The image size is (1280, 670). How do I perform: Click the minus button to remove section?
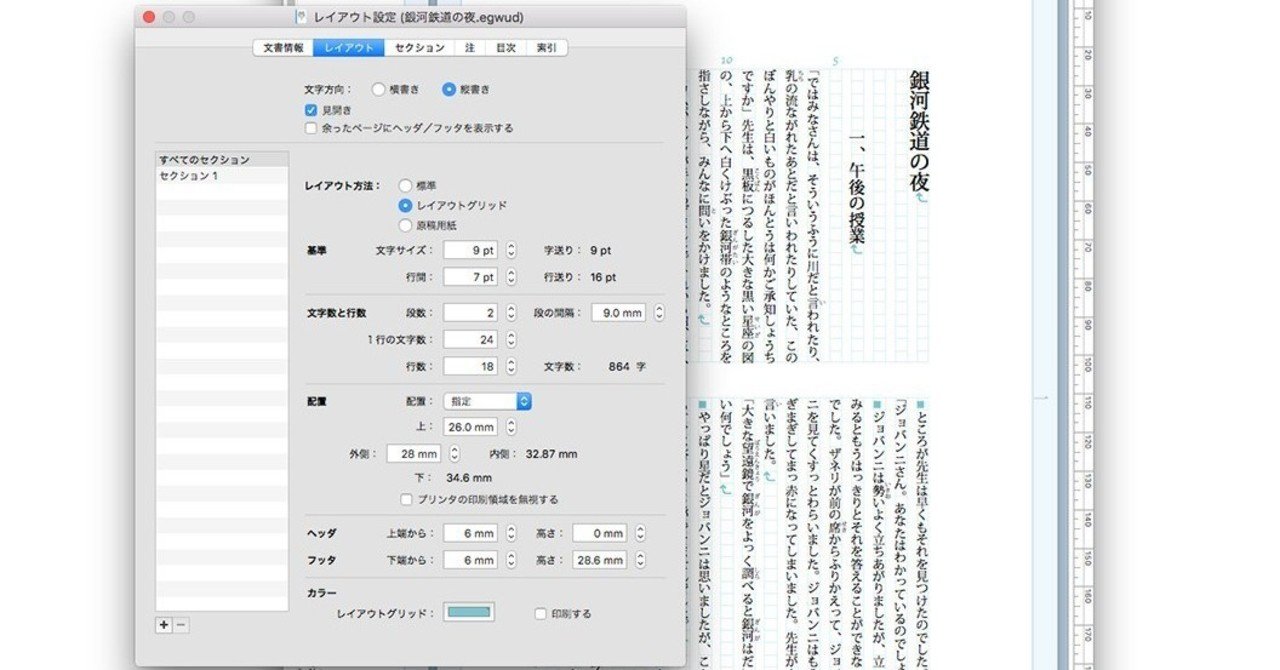[x=181, y=625]
